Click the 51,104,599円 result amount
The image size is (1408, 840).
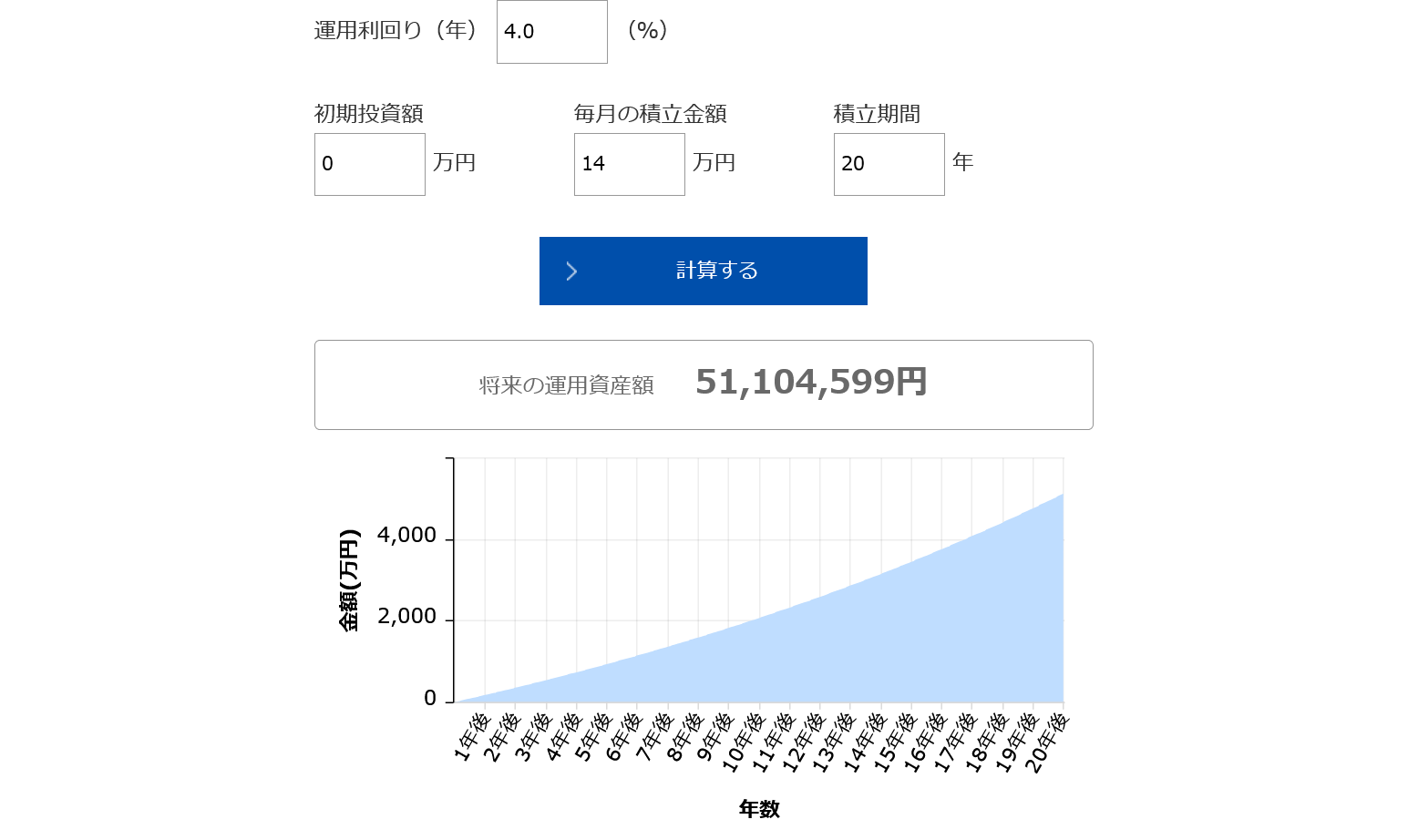(x=810, y=383)
